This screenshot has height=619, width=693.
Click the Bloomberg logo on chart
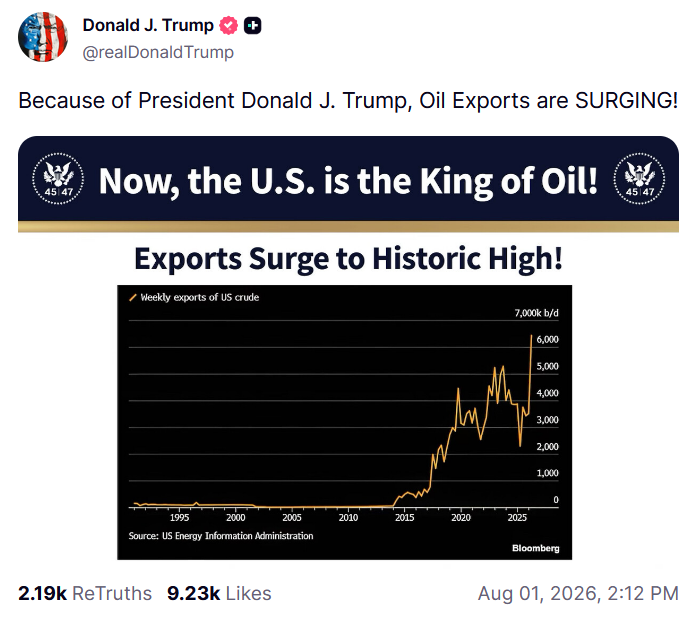tap(536, 548)
